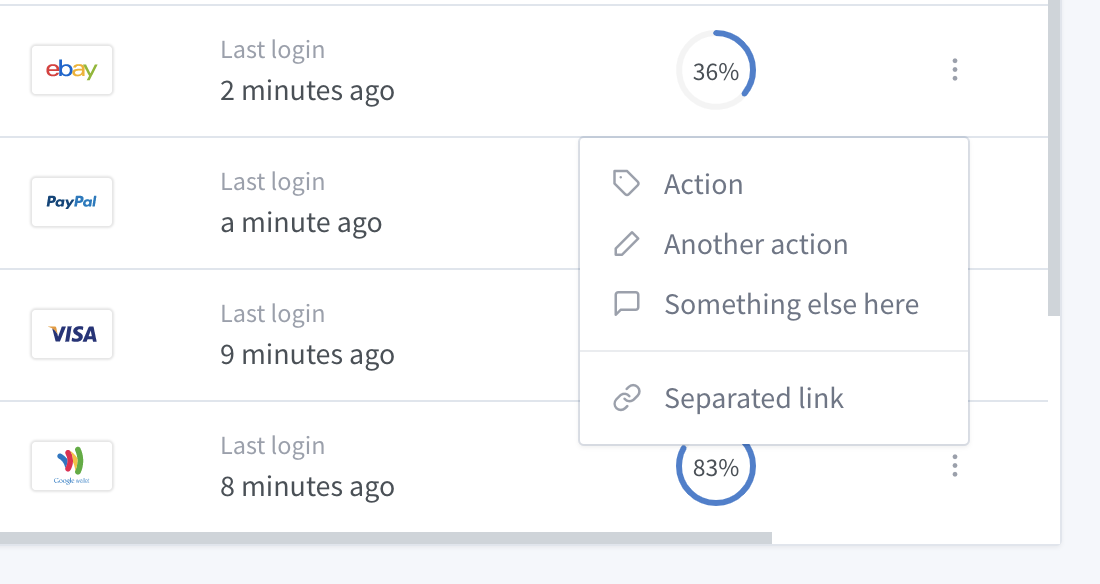Open the Google Wallet account logo

point(71,465)
